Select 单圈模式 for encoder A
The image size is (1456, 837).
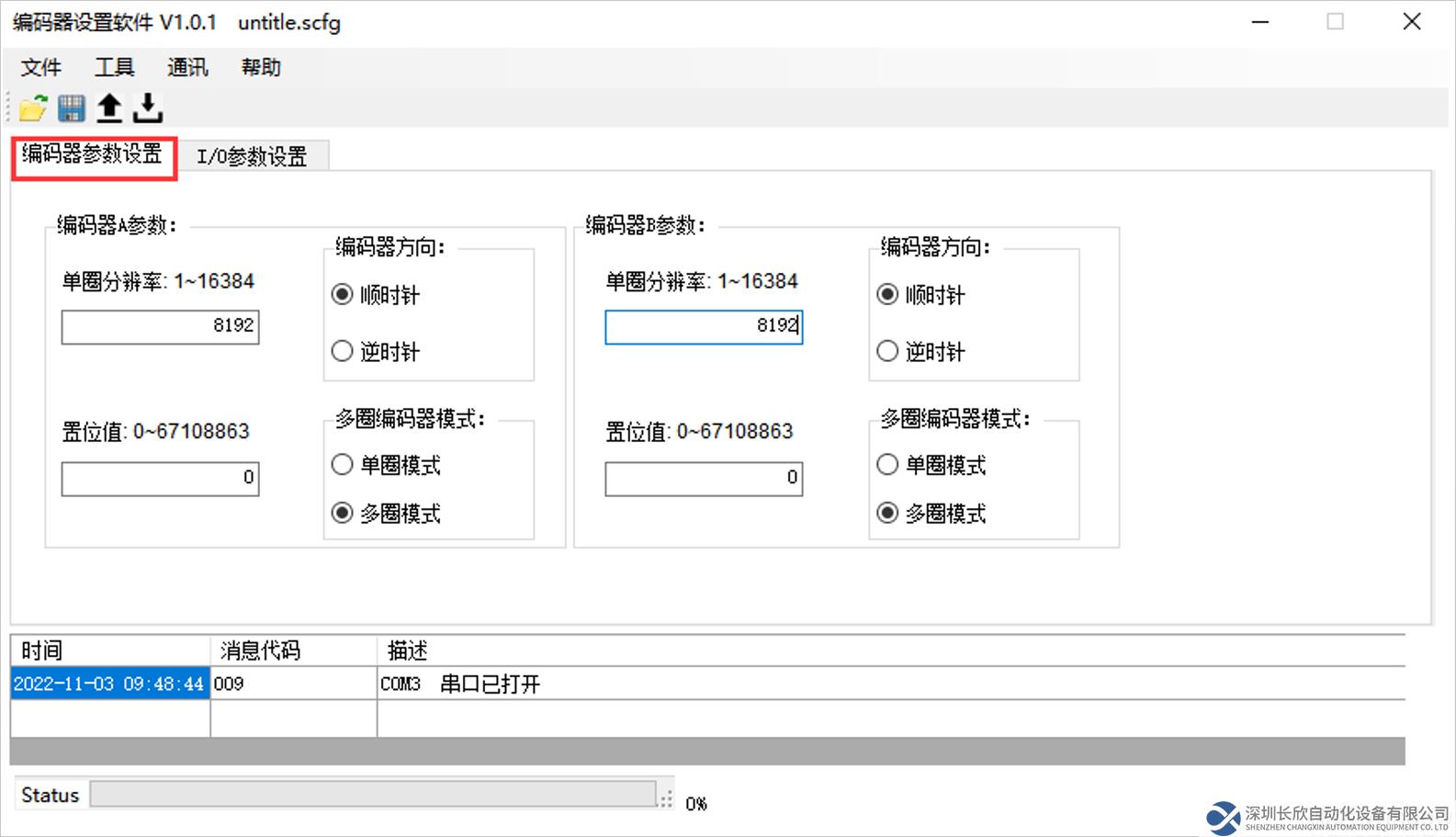click(x=343, y=465)
